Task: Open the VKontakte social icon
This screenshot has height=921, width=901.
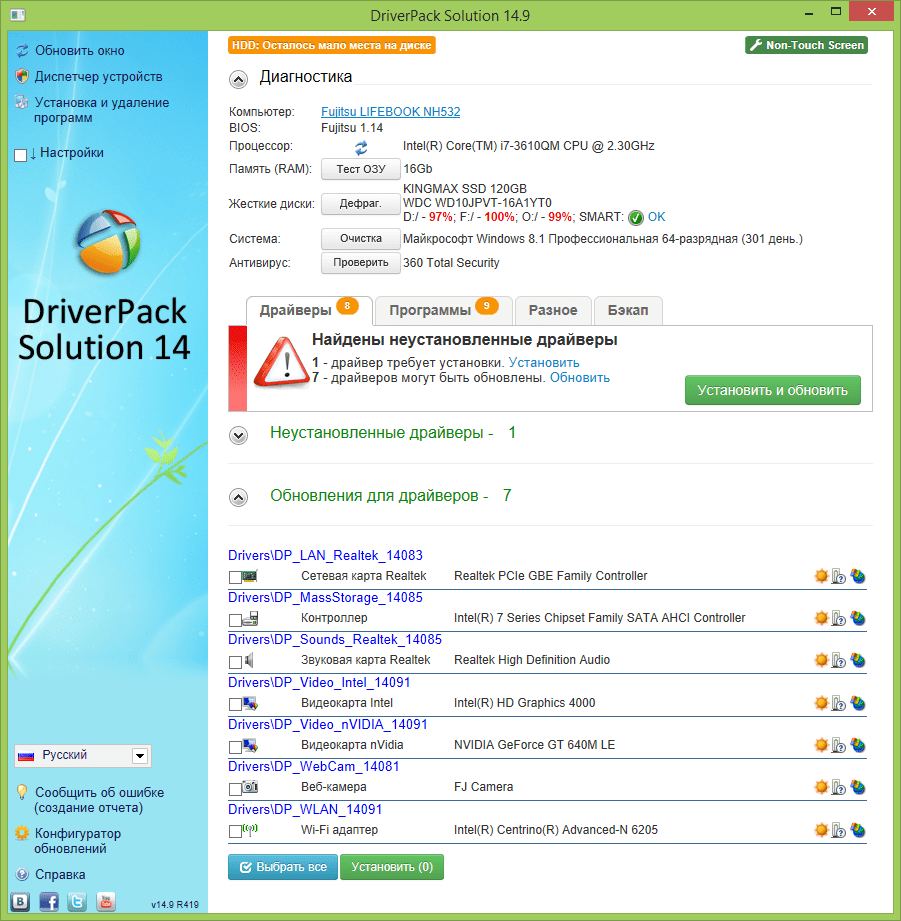Action: (20, 901)
